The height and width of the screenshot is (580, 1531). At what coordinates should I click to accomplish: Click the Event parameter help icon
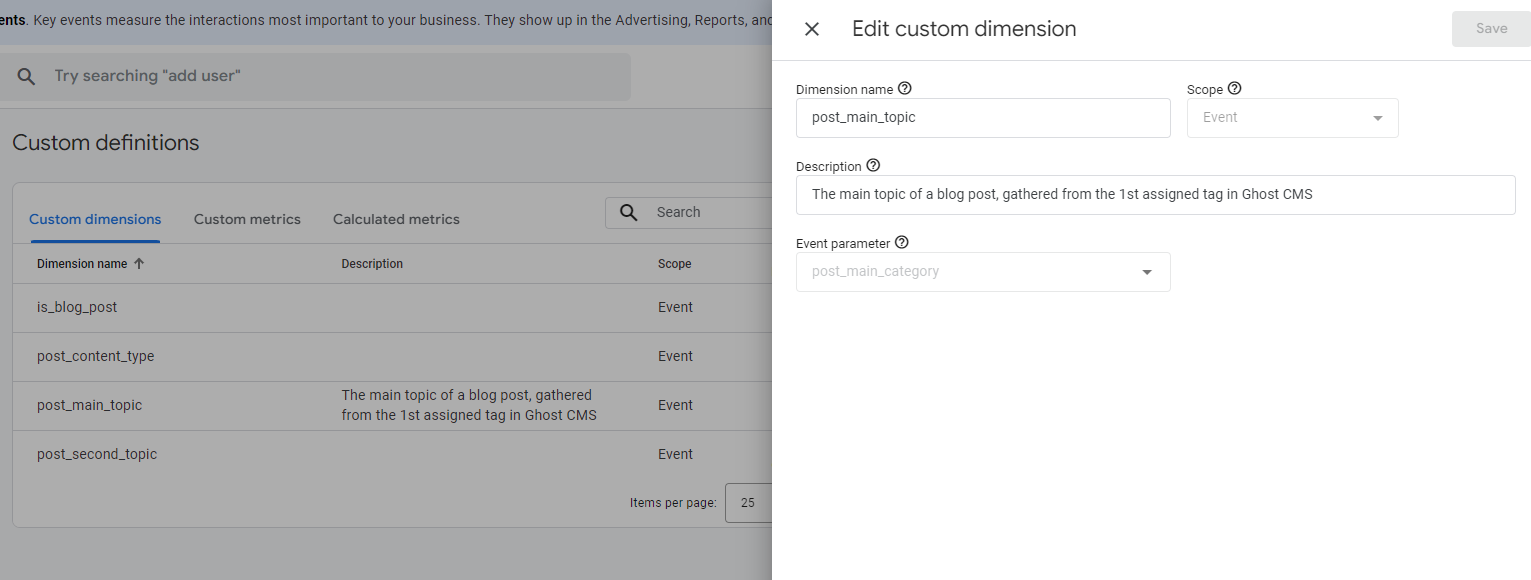(901, 243)
